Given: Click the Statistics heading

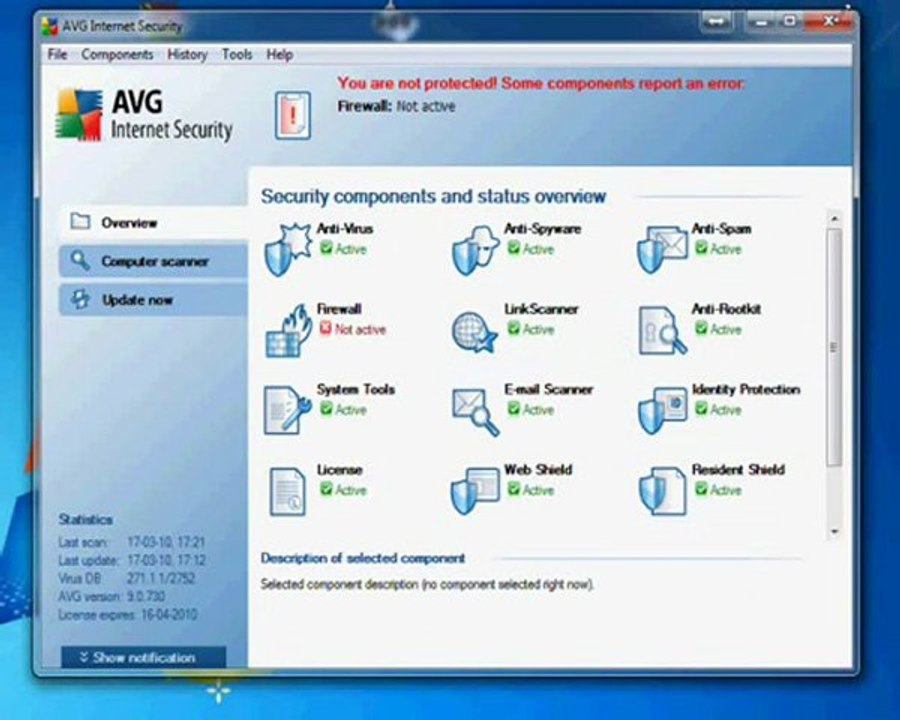Looking at the screenshot, I should click(x=86, y=520).
